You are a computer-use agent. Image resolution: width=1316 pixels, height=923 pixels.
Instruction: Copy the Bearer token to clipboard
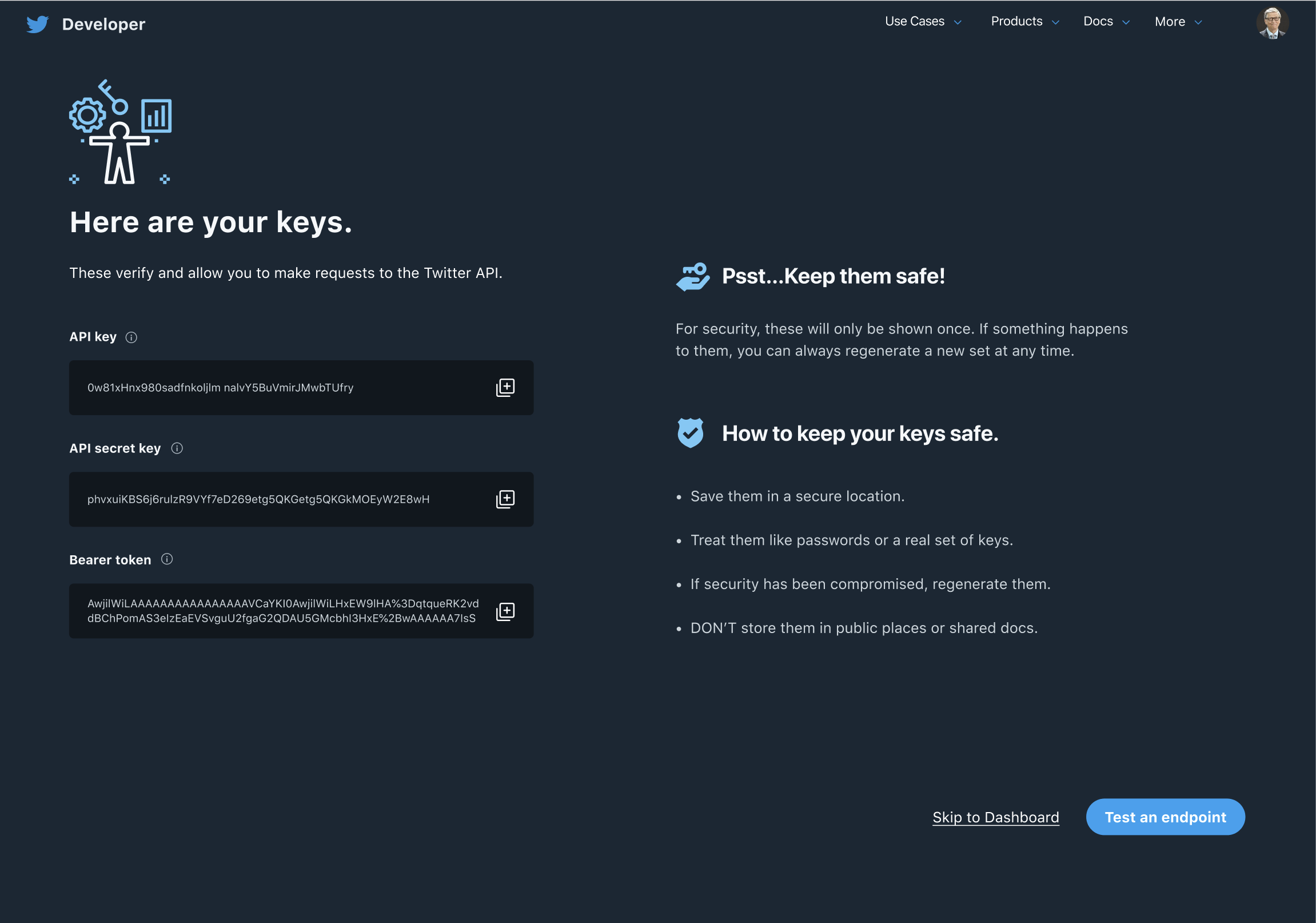[x=505, y=611]
